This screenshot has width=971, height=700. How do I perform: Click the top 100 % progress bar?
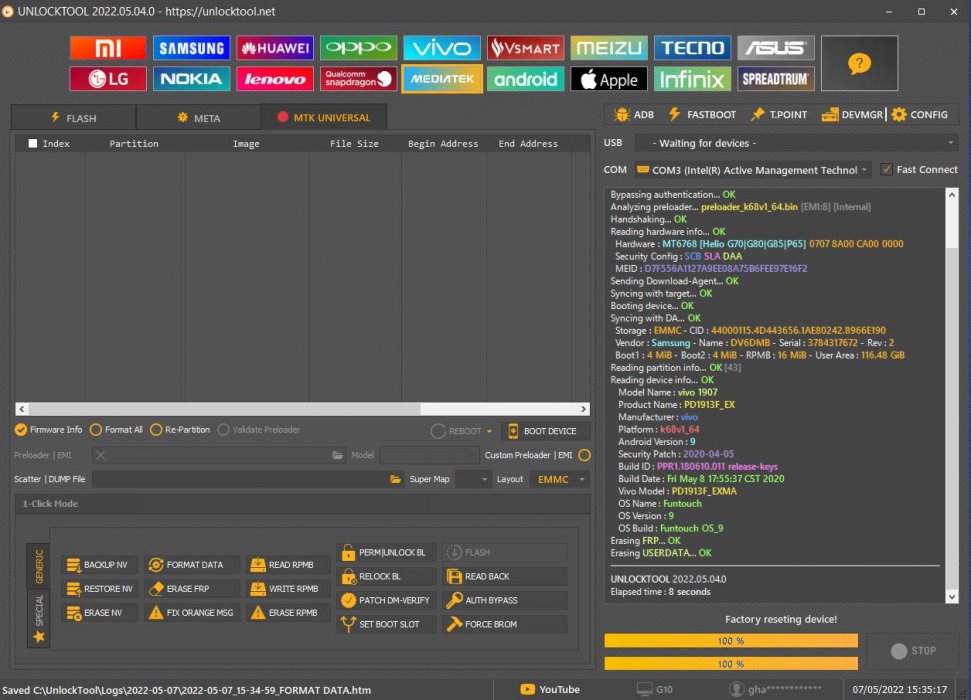pos(731,641)
